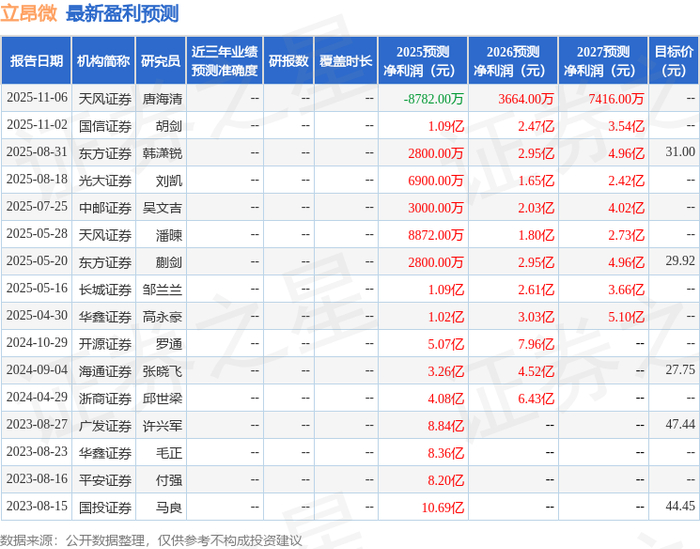The width and height of the screenshot is (700, 549).
Task: Select the 报告日期 column header
Action: point(36,61)
